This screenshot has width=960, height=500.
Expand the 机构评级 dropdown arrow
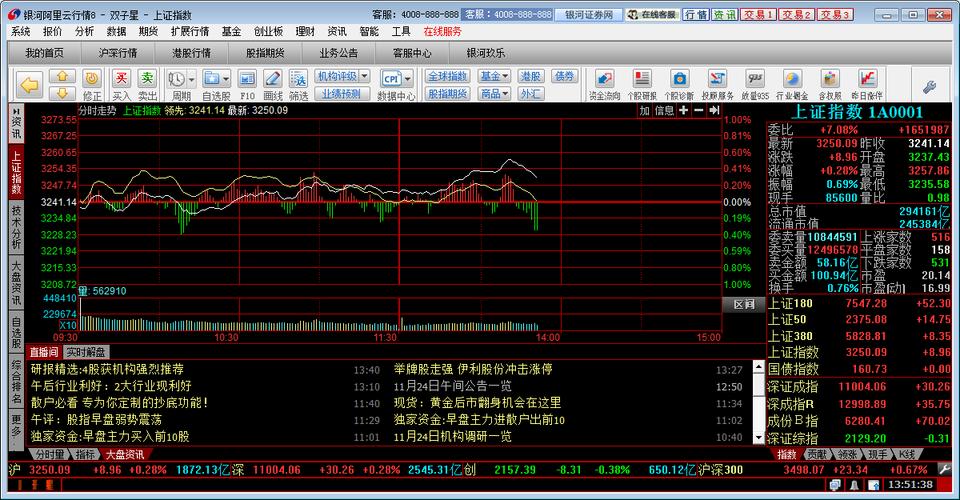point(364,76)
